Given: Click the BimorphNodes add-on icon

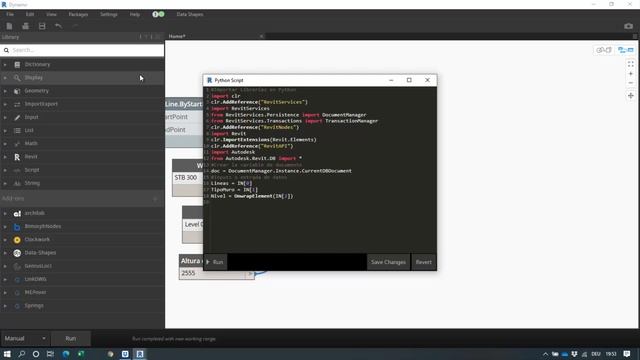Looking at the screenshot, I should pos(17,227).
